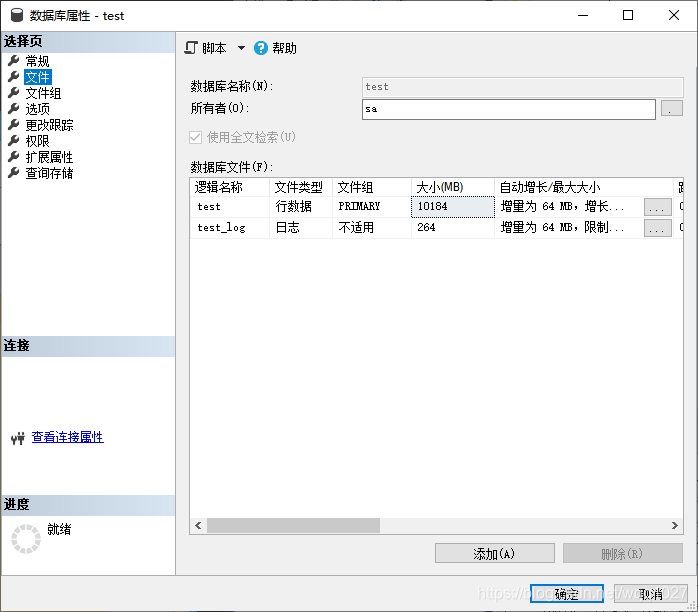Click the test_log row's autogrowth text 增量为 64 MB，限制

(562, 227)
